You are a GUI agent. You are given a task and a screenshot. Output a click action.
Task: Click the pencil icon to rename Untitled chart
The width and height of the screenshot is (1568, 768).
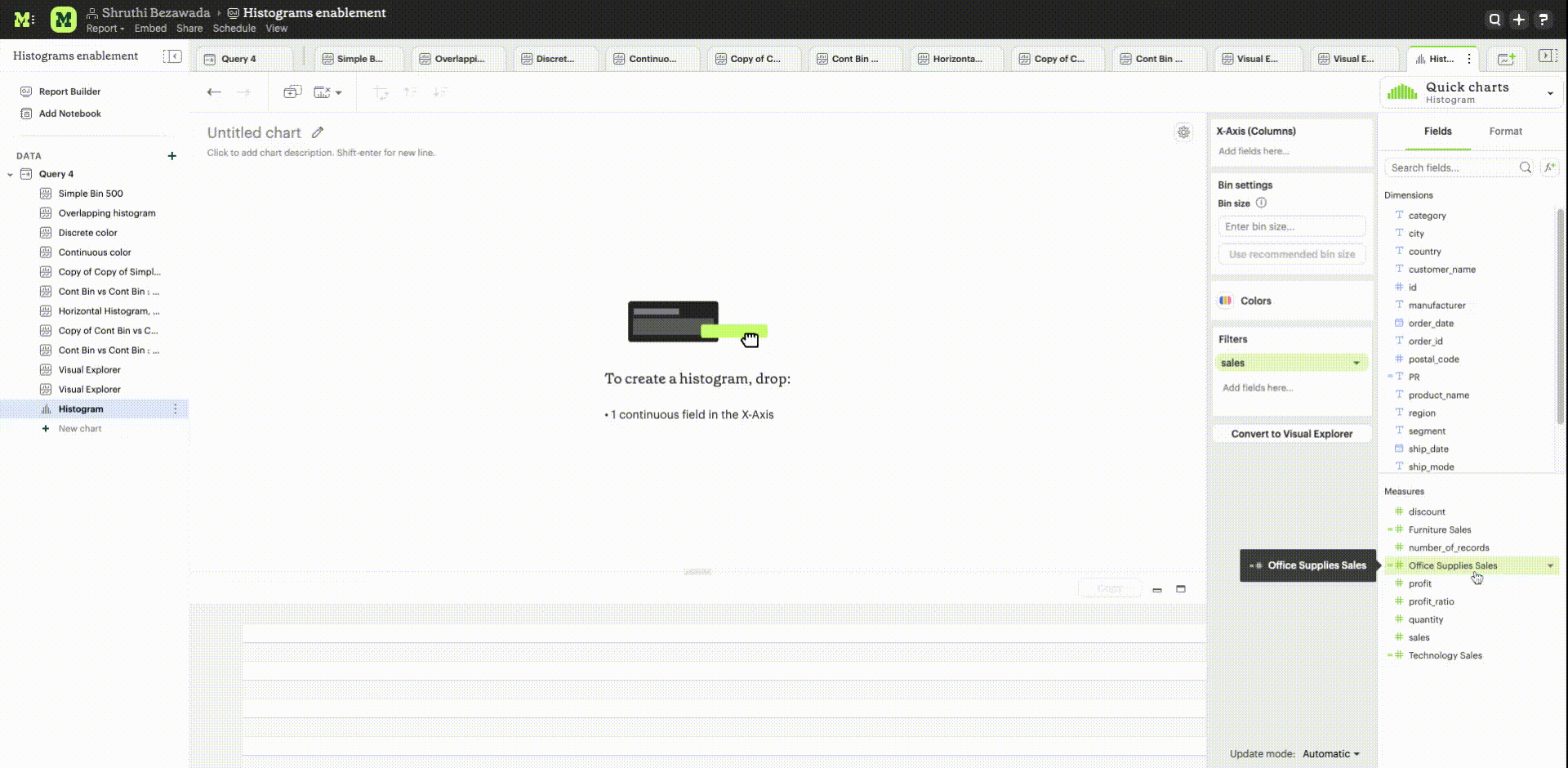coord(318,132)
